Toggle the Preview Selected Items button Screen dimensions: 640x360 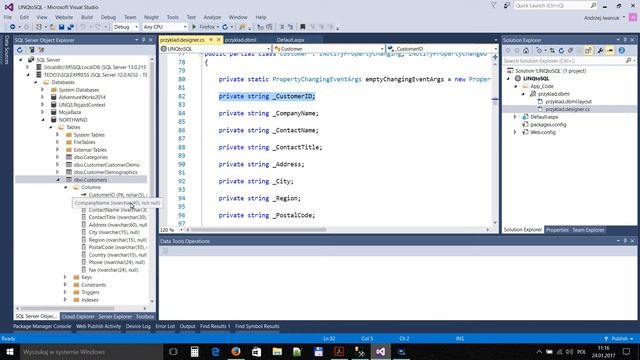point(610,51)
